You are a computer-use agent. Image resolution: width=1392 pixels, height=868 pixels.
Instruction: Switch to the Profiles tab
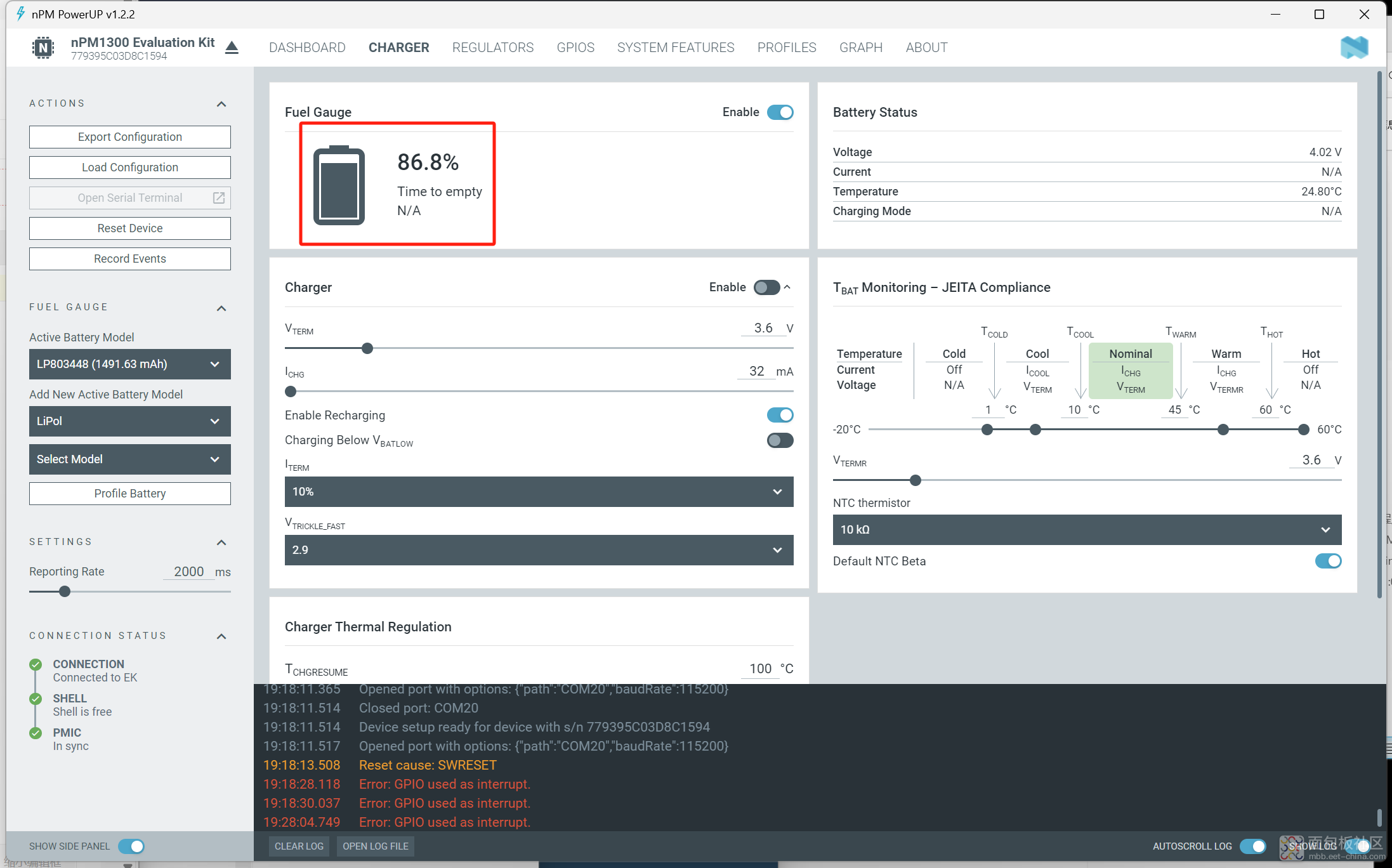pyautogui.click(x=787, y=48)
